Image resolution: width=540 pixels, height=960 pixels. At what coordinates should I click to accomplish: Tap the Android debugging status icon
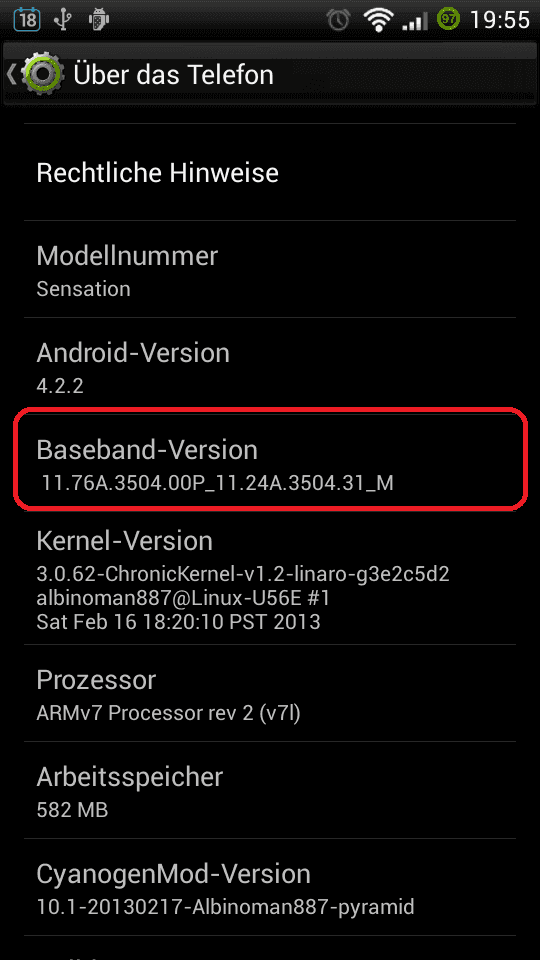(x=98, y=20)
